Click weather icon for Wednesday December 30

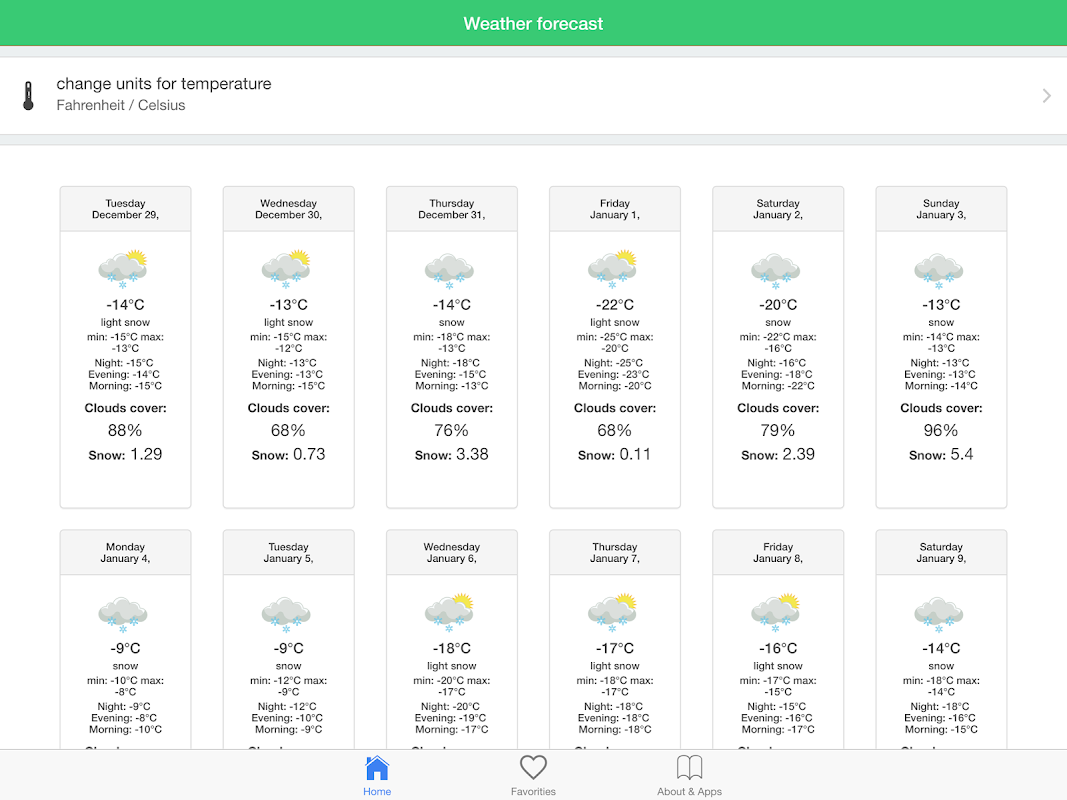click(286, 269)
